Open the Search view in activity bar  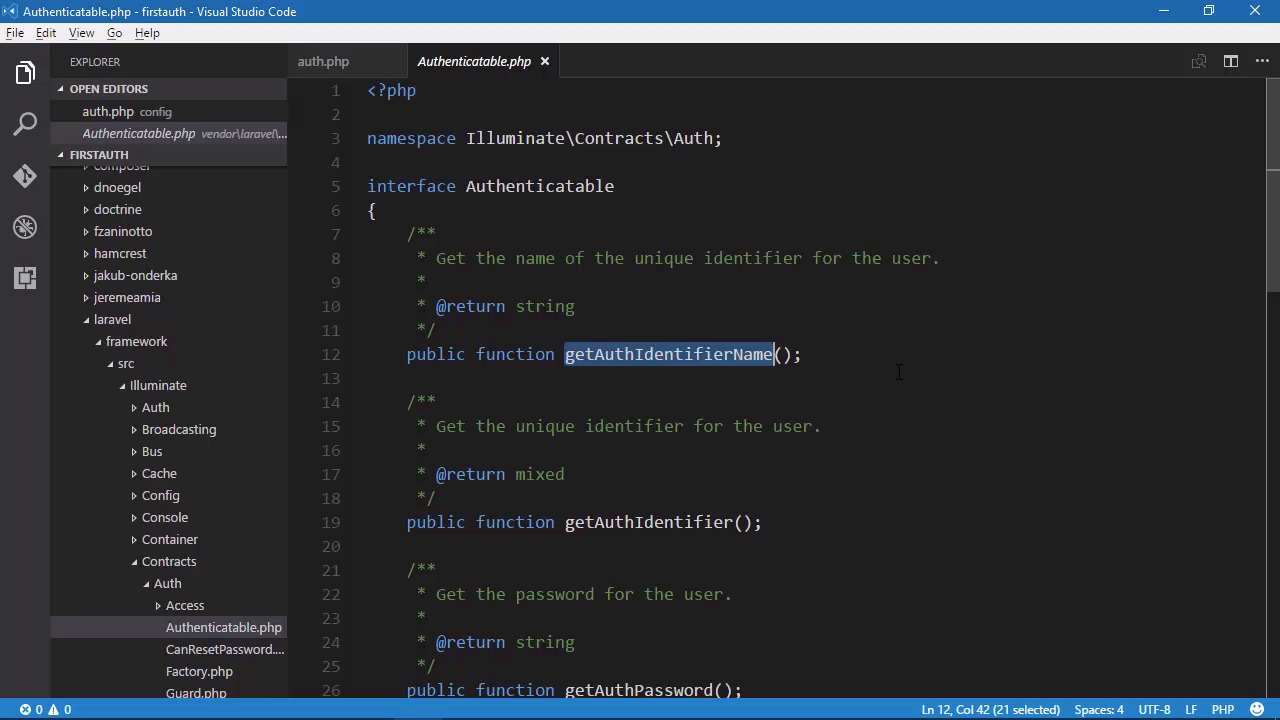click(x=25, y=124)
